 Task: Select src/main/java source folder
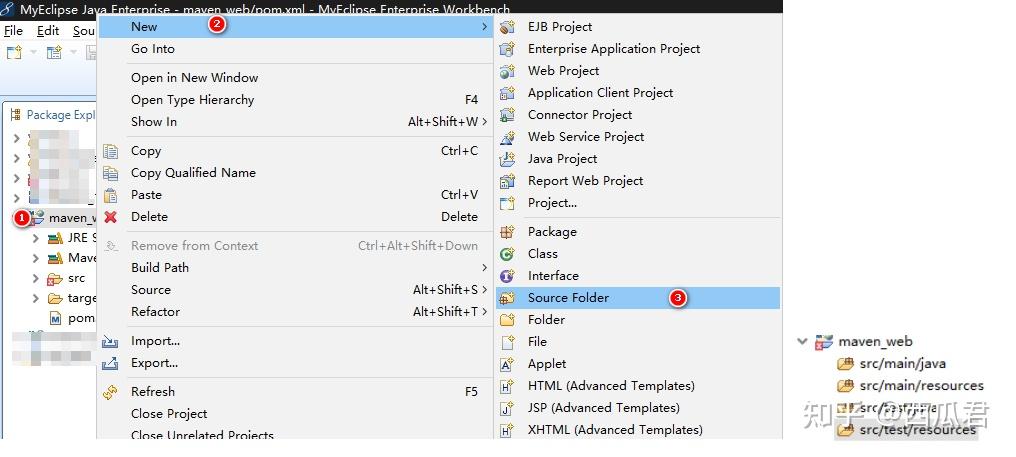click(903, 364)
